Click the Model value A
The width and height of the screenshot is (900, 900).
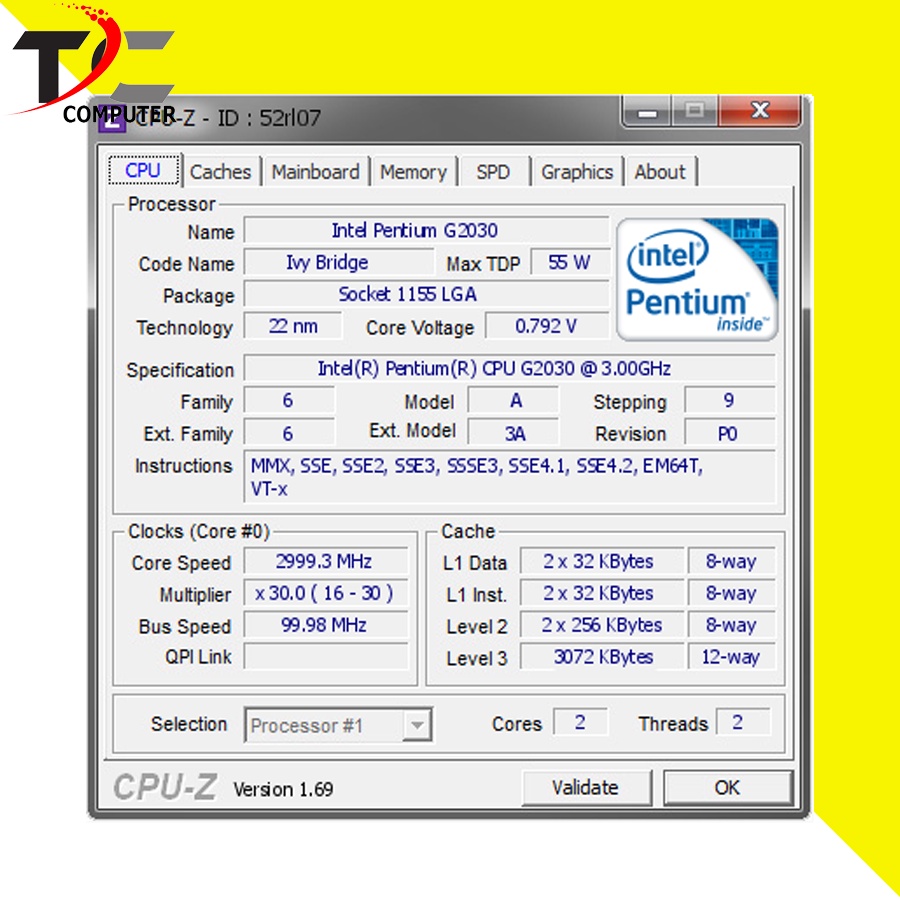pos(513,400)
